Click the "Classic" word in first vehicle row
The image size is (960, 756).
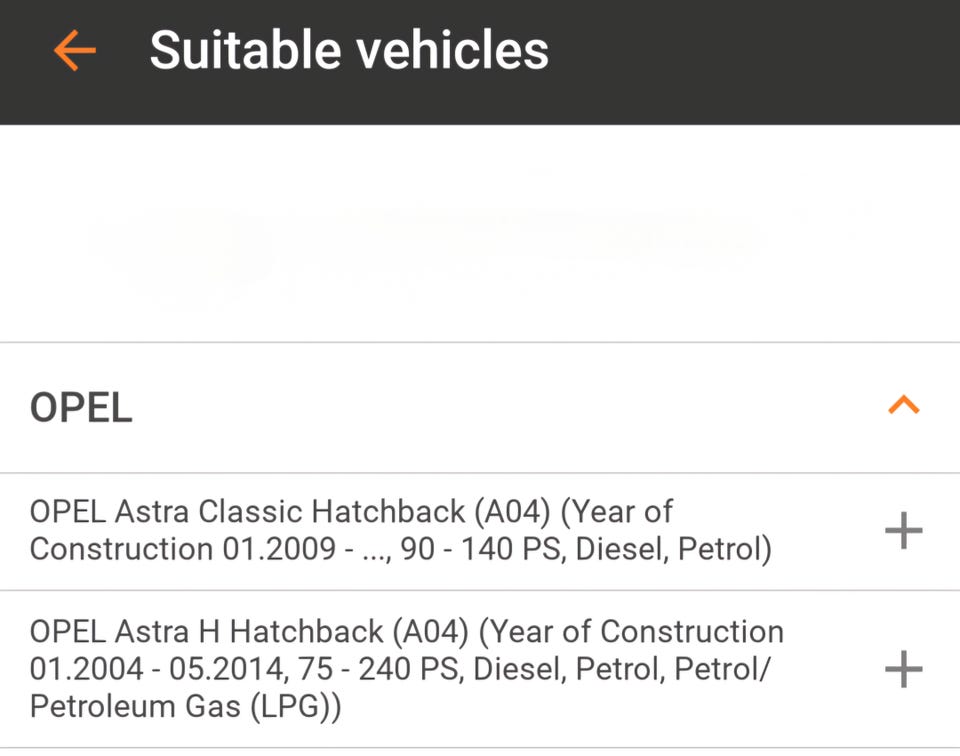click(x=251, y=512)
